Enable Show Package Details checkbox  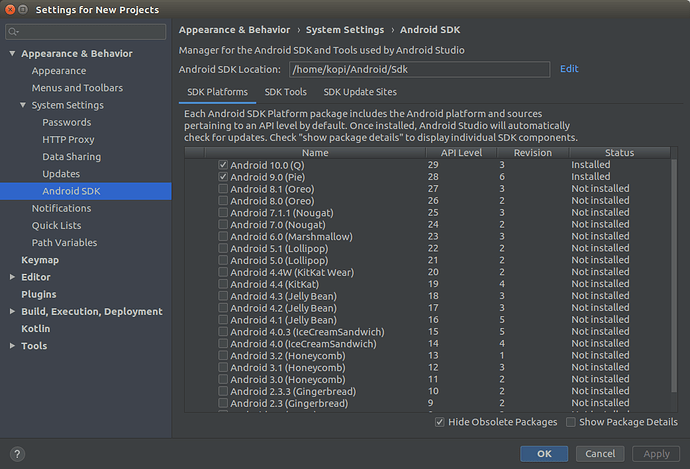(x=571, y=422)
